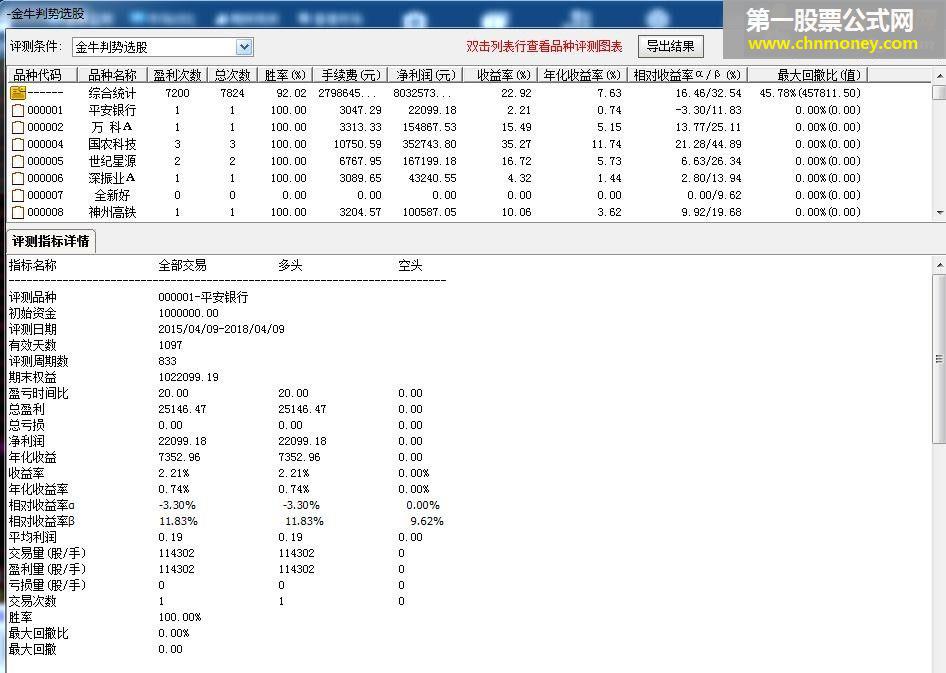
Task: Click the 指标名称 heading
Action: point(33,266)
